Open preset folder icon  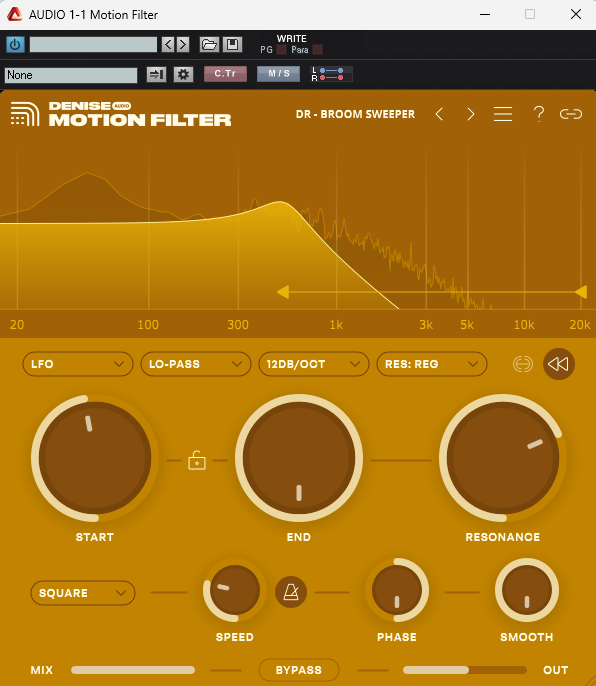pyautogui.click(x=209, y=45)
